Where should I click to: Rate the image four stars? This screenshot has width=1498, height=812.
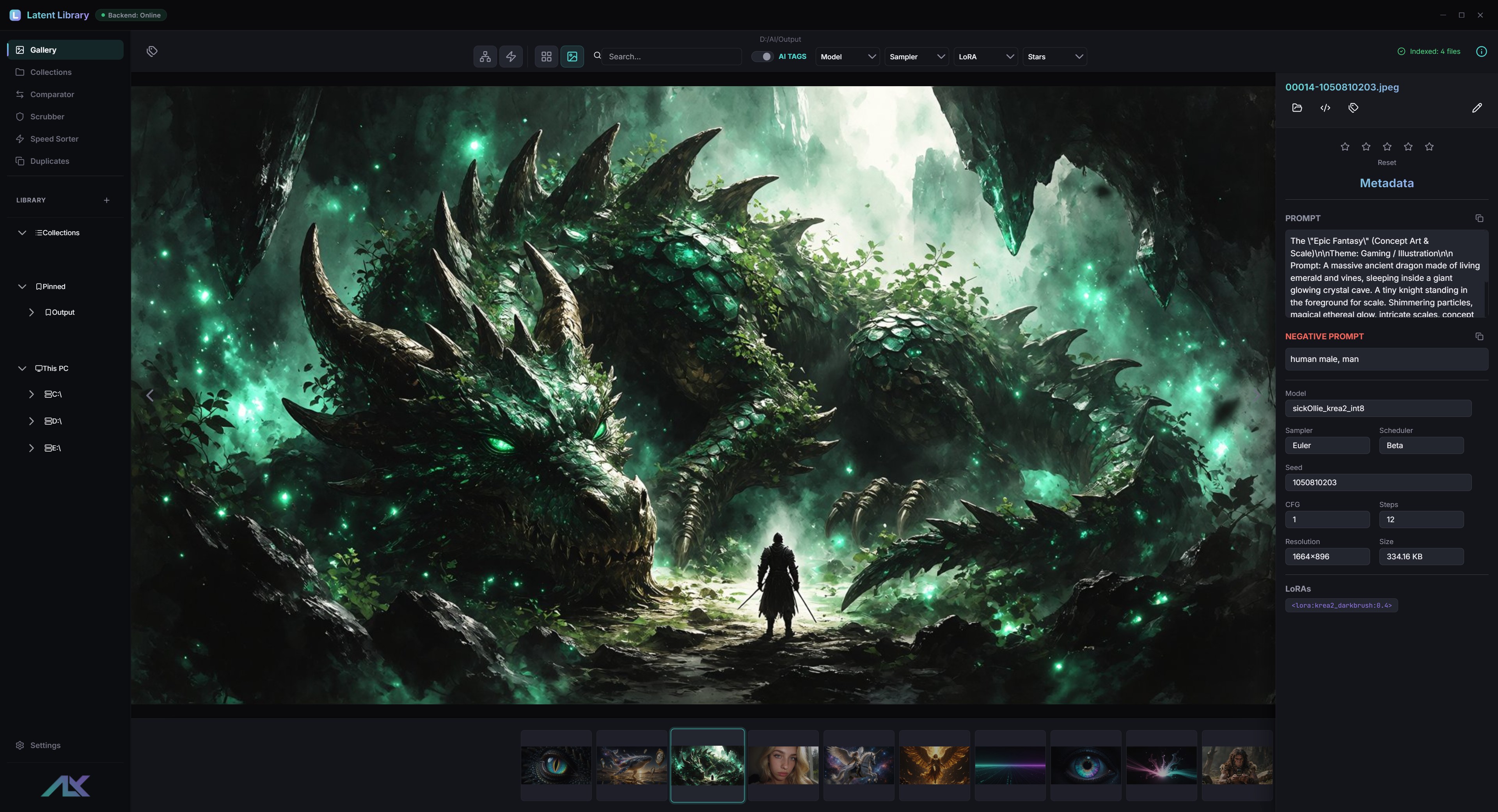1408,147
